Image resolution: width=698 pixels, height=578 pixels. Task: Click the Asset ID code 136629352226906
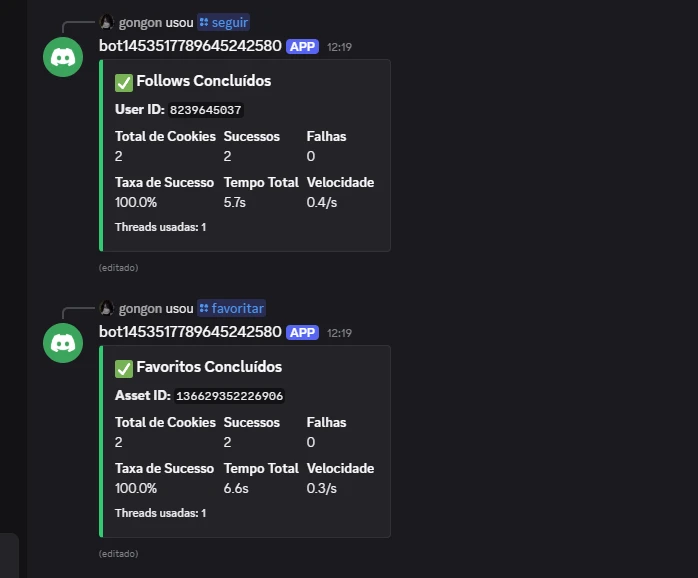[229, 396]
